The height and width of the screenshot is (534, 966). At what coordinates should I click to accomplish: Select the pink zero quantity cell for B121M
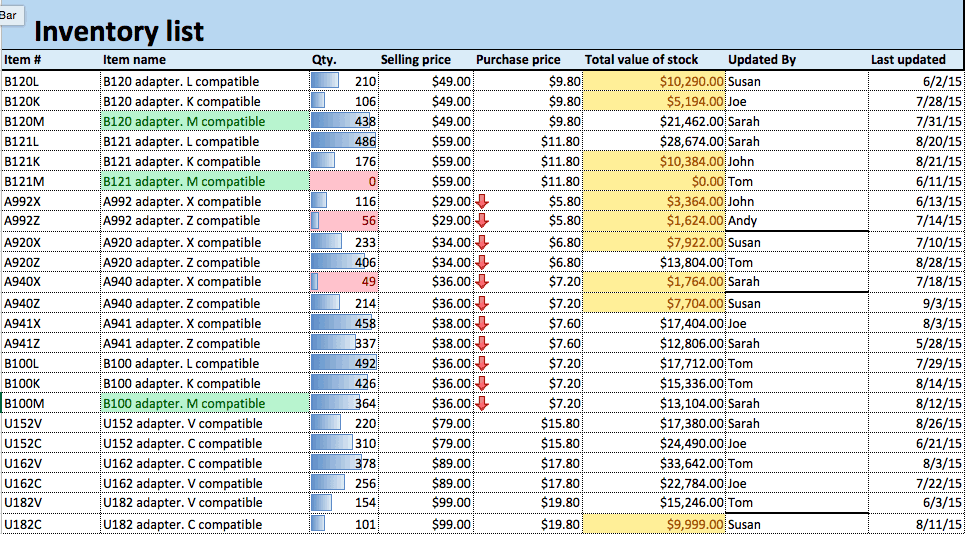[344, 181]
